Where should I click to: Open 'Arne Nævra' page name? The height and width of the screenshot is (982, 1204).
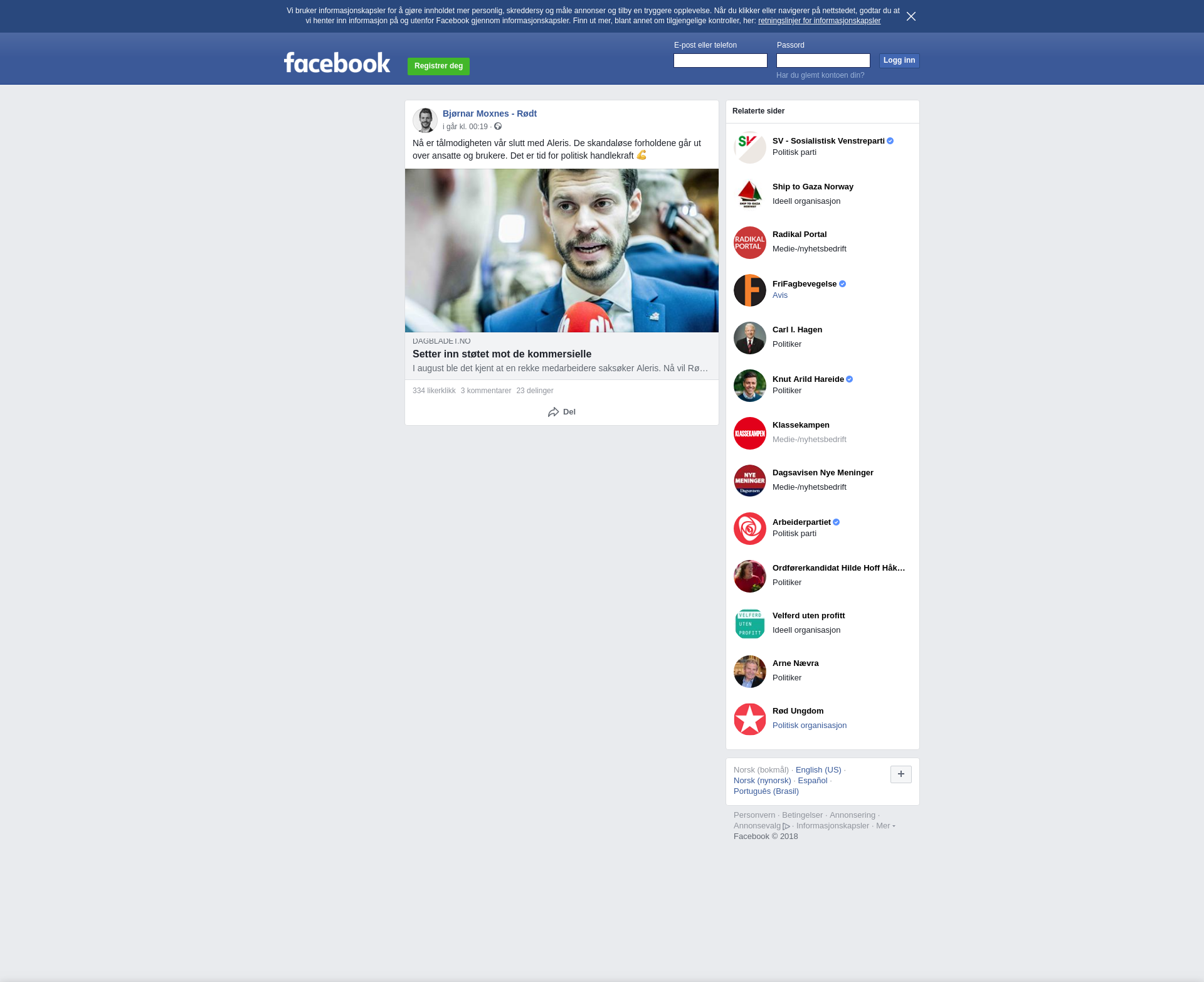click(795, 663)
